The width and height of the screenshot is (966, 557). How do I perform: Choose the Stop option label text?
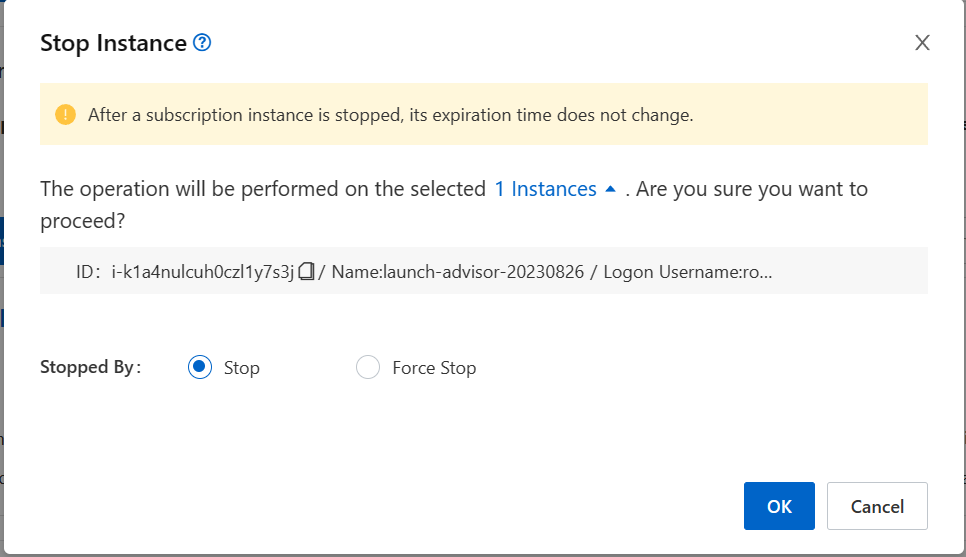pyautogui.click(x=242, y=368)
